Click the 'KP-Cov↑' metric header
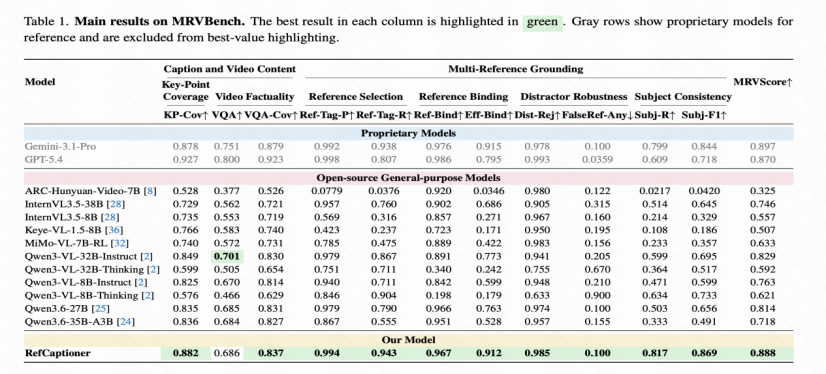Image resolution: width=826 pixels, height=374 pixels. pyautogui.click(x=186, y=115)
